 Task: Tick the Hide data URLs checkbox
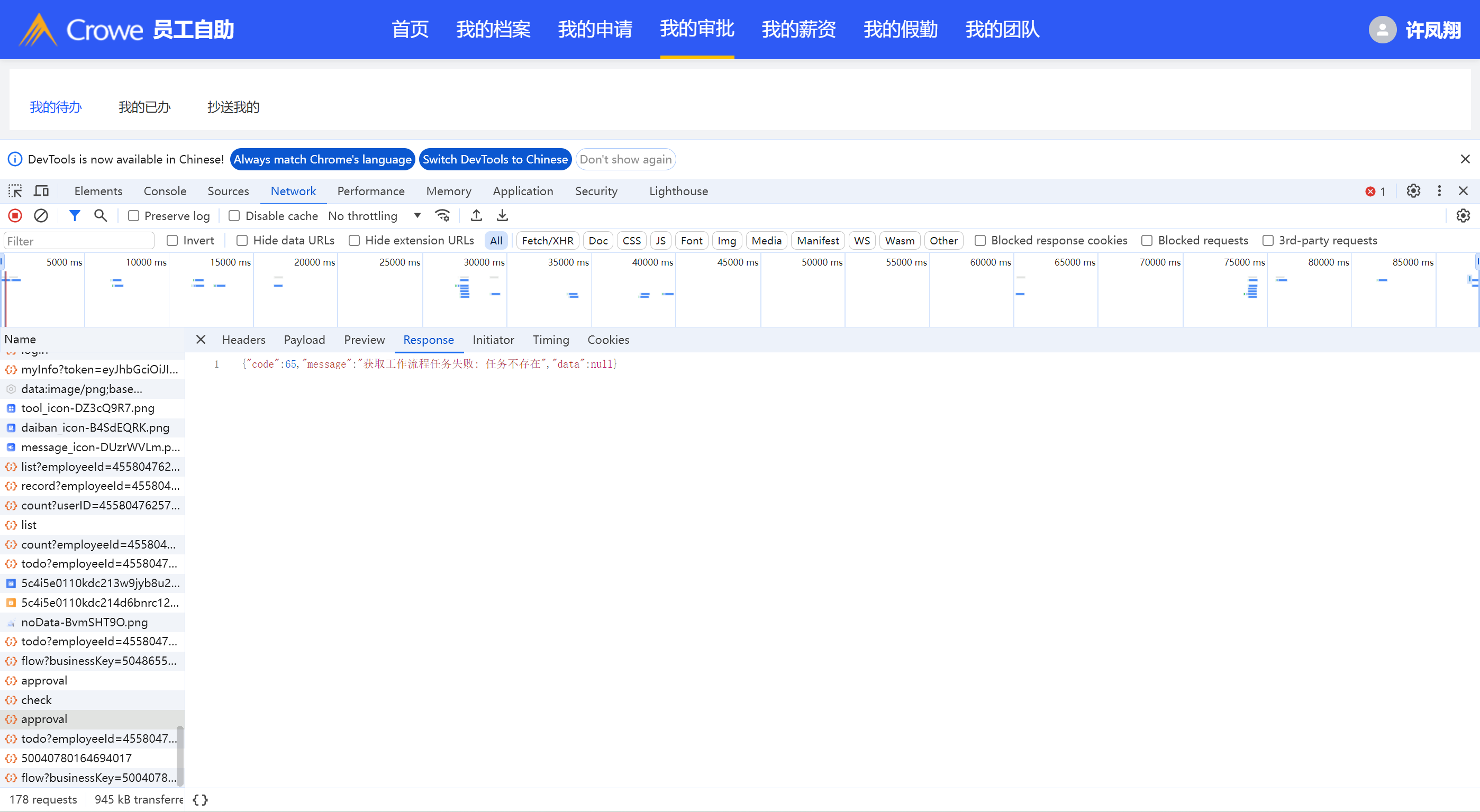point(242,241)
